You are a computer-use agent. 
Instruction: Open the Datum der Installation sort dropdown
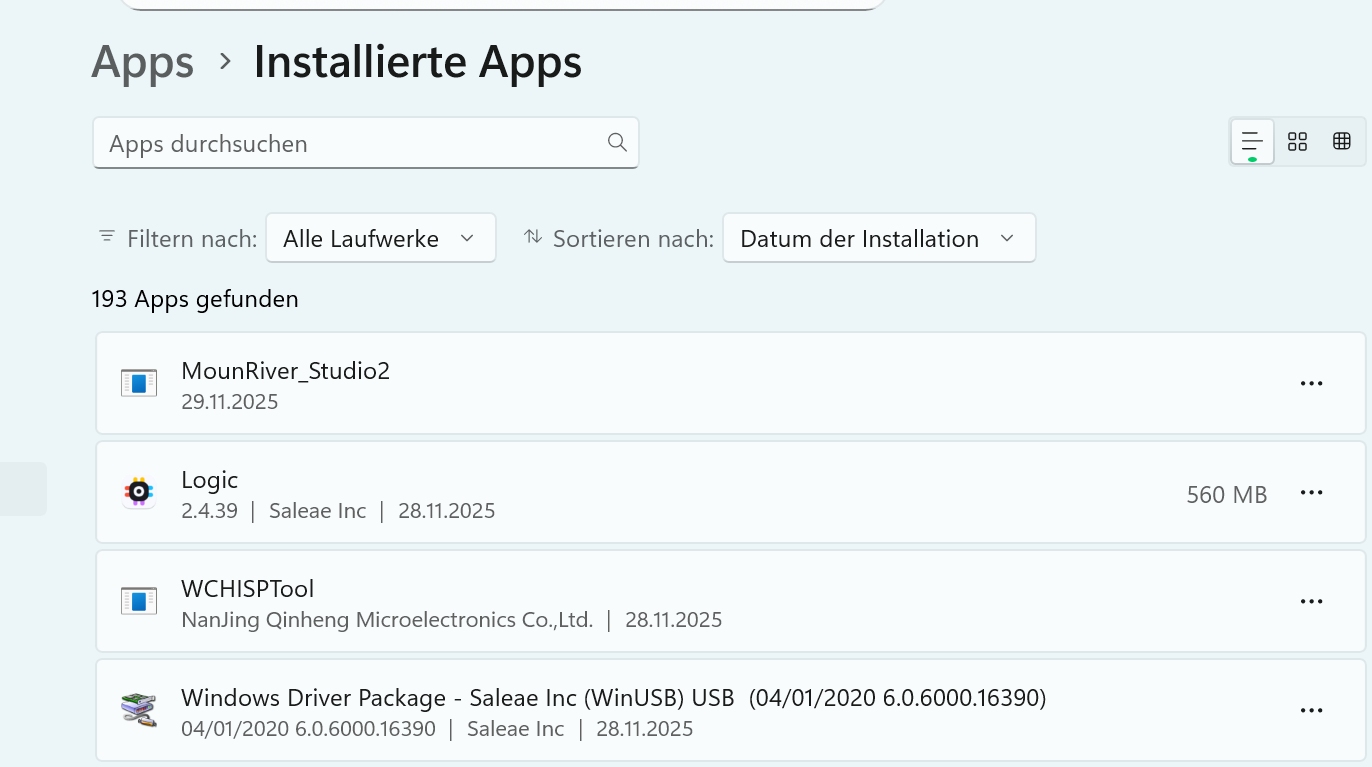click(x=878, y=238)
